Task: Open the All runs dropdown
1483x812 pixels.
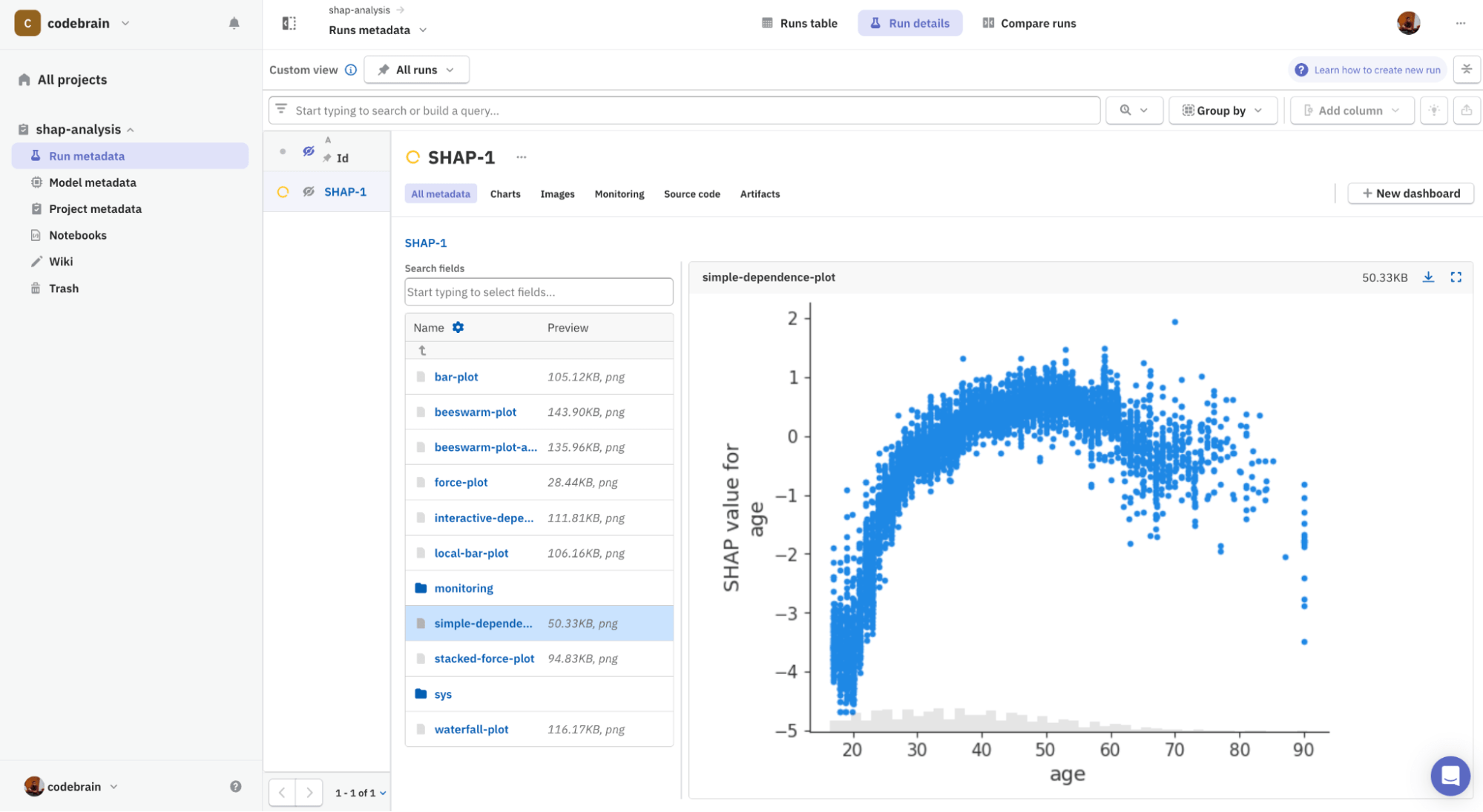Action: click(x=416, y=69)
